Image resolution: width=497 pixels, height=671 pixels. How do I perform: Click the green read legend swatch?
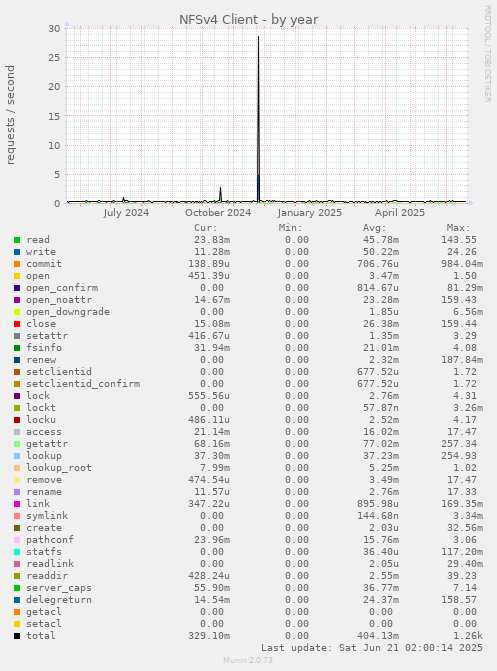pos(17,240)
